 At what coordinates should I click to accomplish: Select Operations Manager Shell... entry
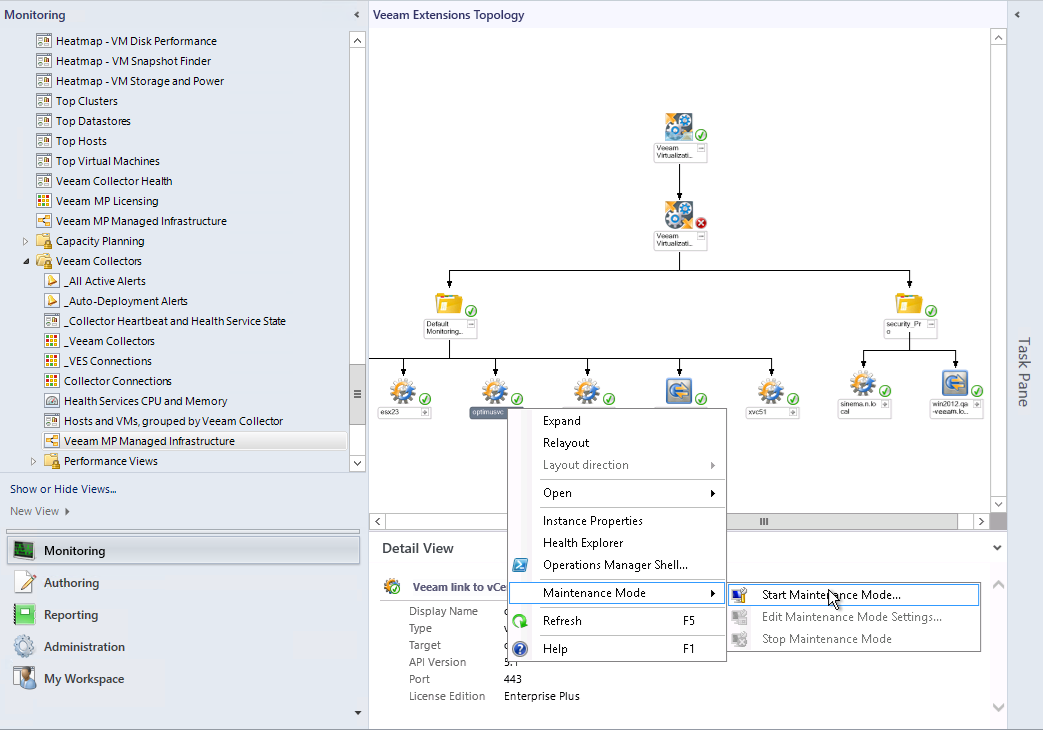[x=615, y=564]
